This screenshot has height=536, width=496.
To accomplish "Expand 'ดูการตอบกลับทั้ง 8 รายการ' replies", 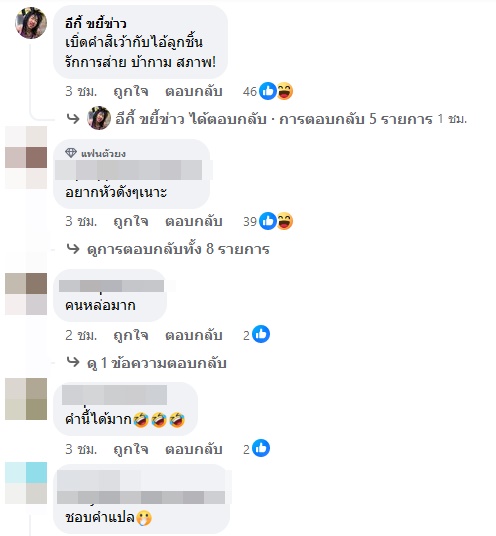I will [178, 249].
